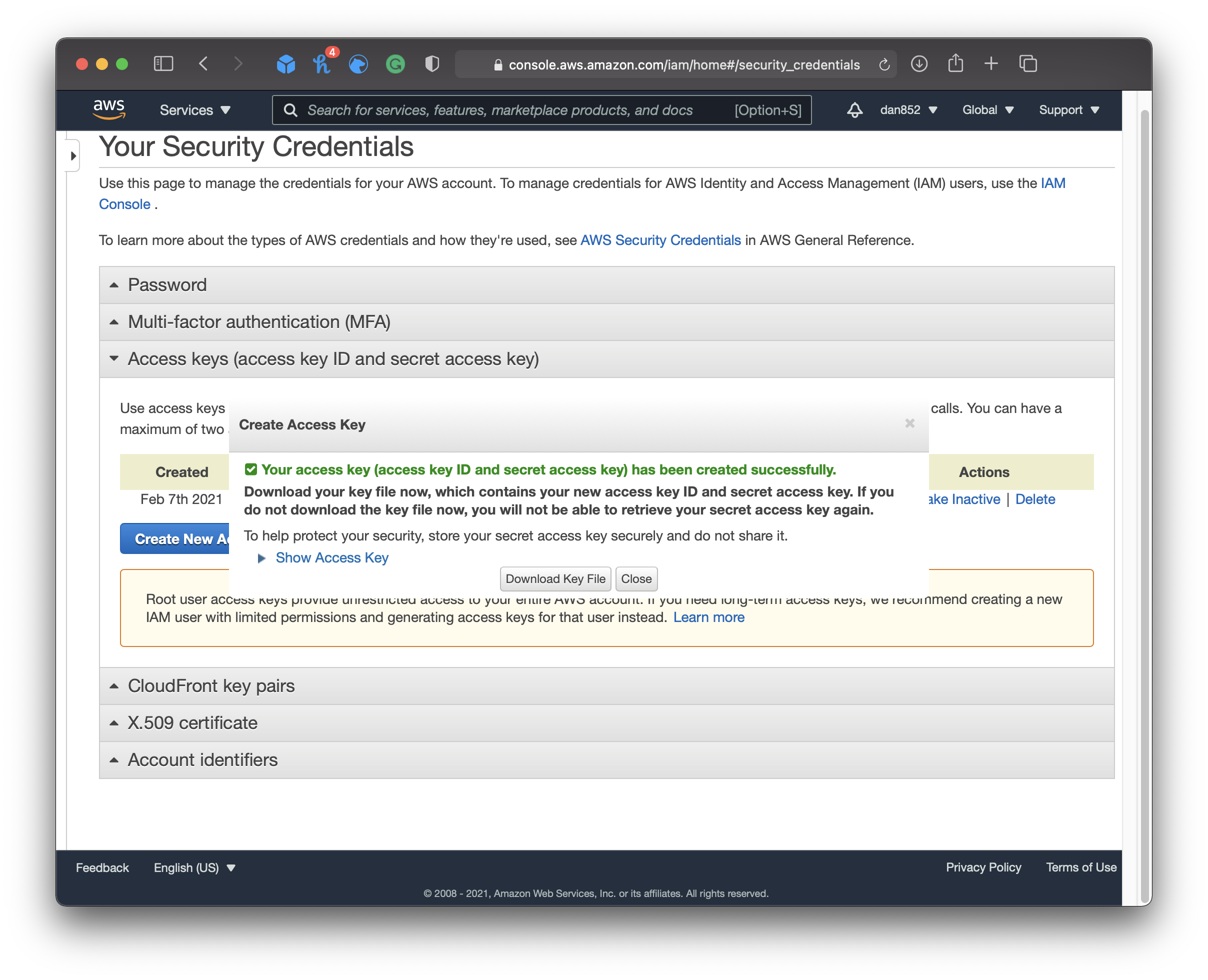
Task: Click the browser share/export icon
Action: (x=955, y=63)
